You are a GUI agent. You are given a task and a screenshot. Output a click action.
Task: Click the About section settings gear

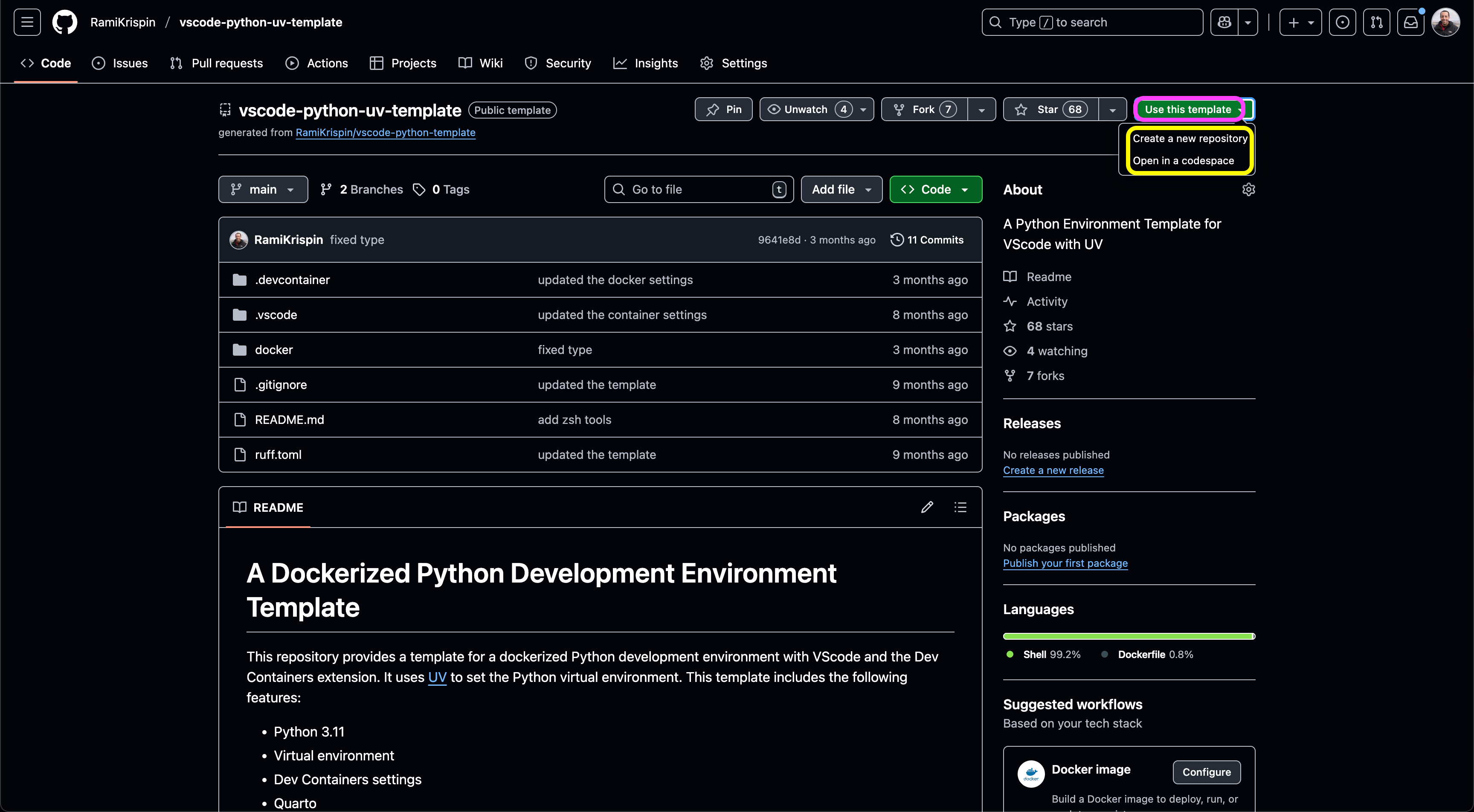(x=1248, y=189)
